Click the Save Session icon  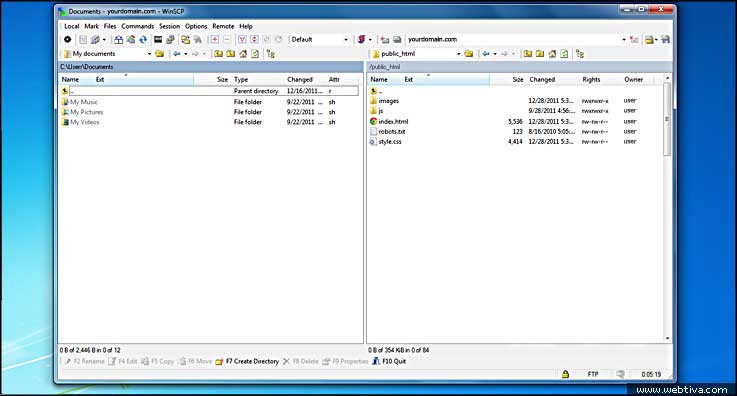pos(665,39)
